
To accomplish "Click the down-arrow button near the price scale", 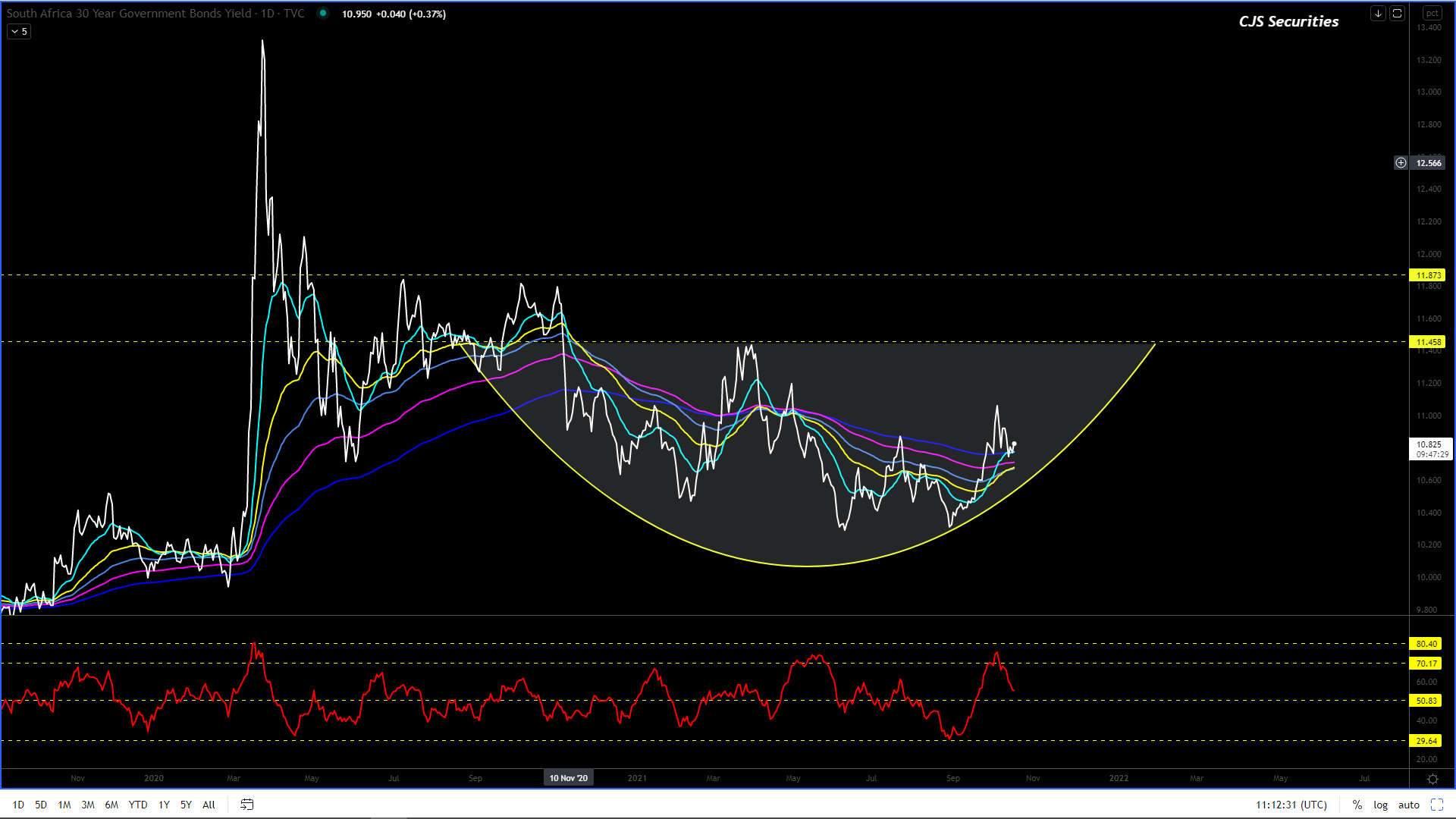I will pos(1378,14).
